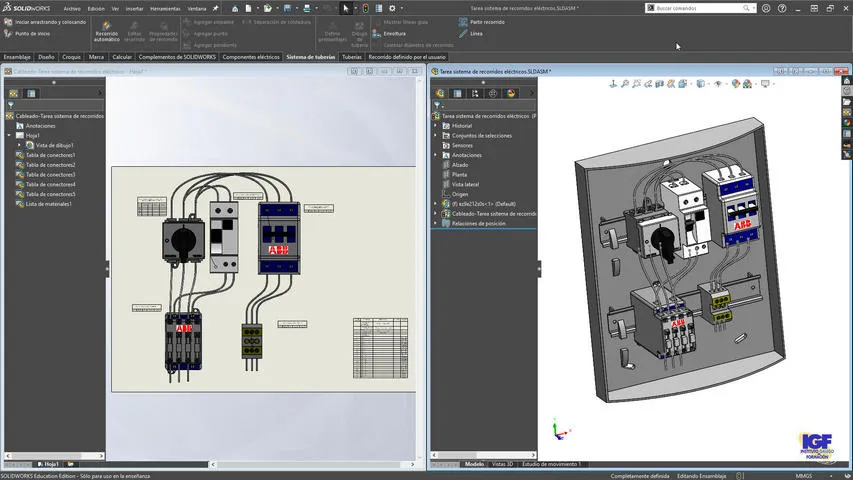Screen dimensions: 853x480
Task: Expand Relaciones de posición node
Action: tap(435, 223)
